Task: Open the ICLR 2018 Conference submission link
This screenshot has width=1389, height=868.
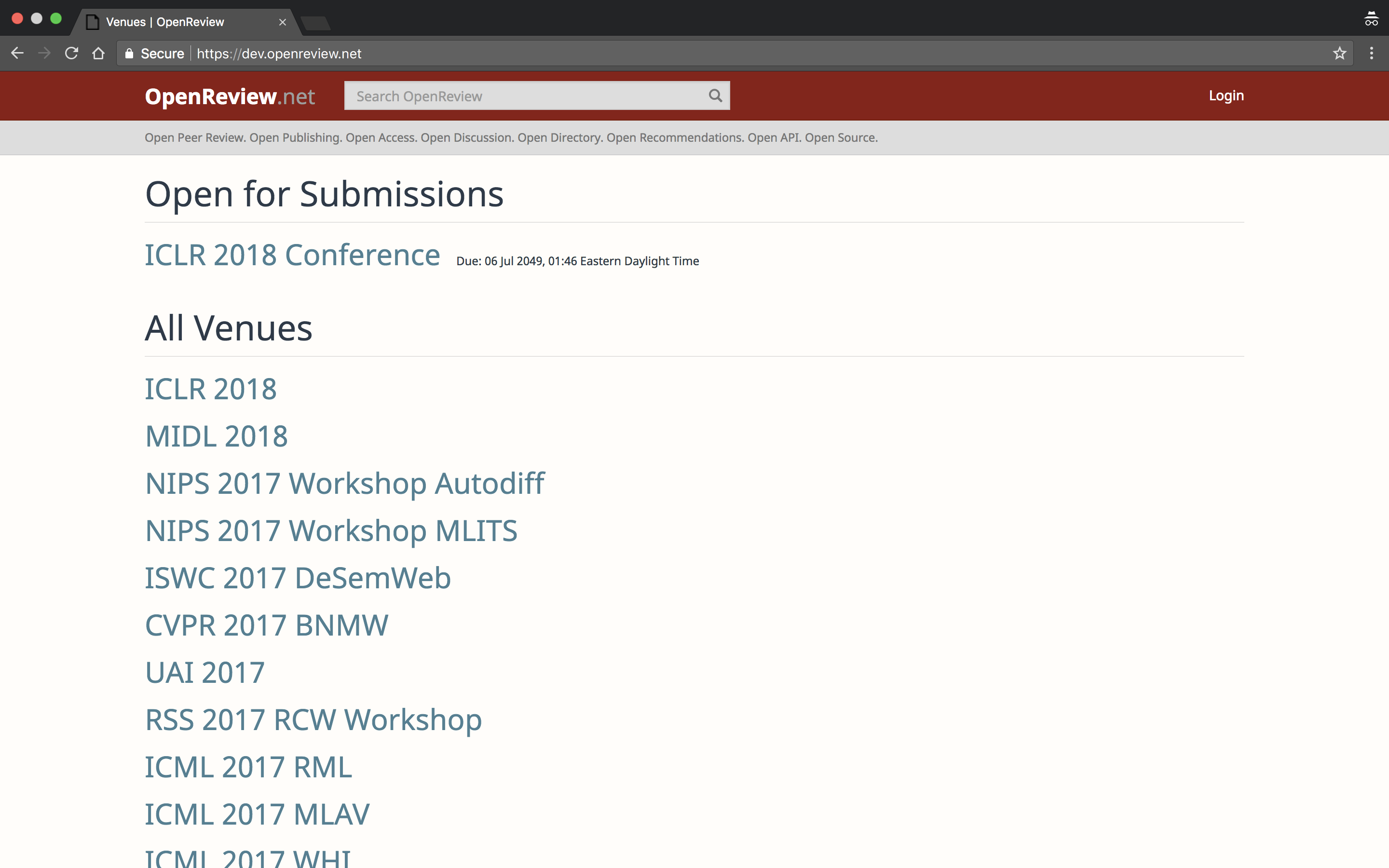Action: 292,255
